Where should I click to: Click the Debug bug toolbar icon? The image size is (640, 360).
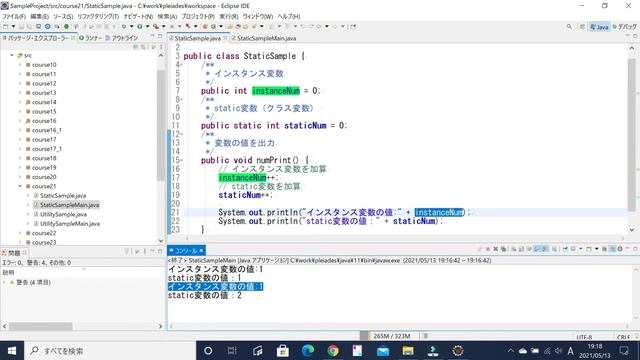pyautogui.click(x=124, y=27)
